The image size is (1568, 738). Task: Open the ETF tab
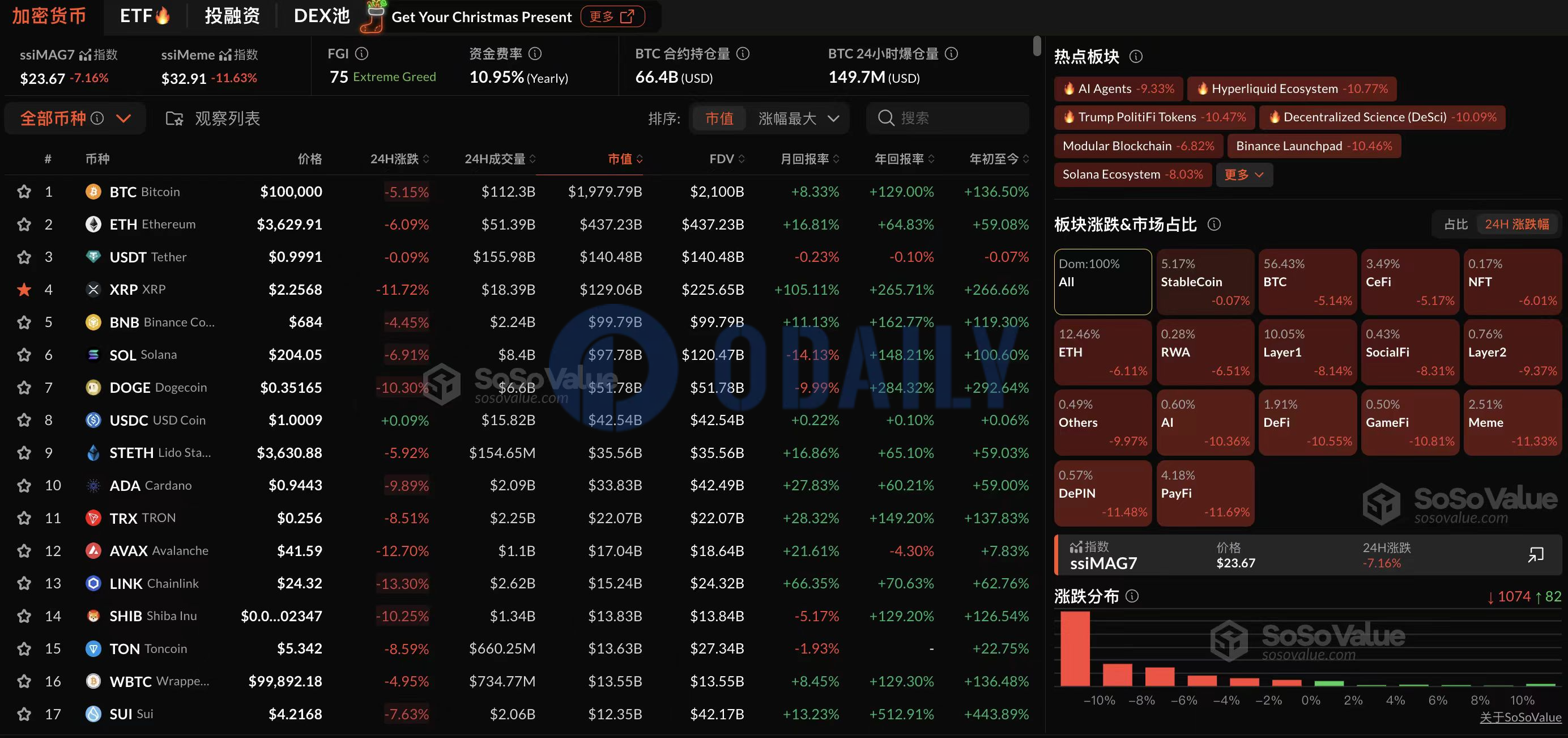[x=145, y=16]
